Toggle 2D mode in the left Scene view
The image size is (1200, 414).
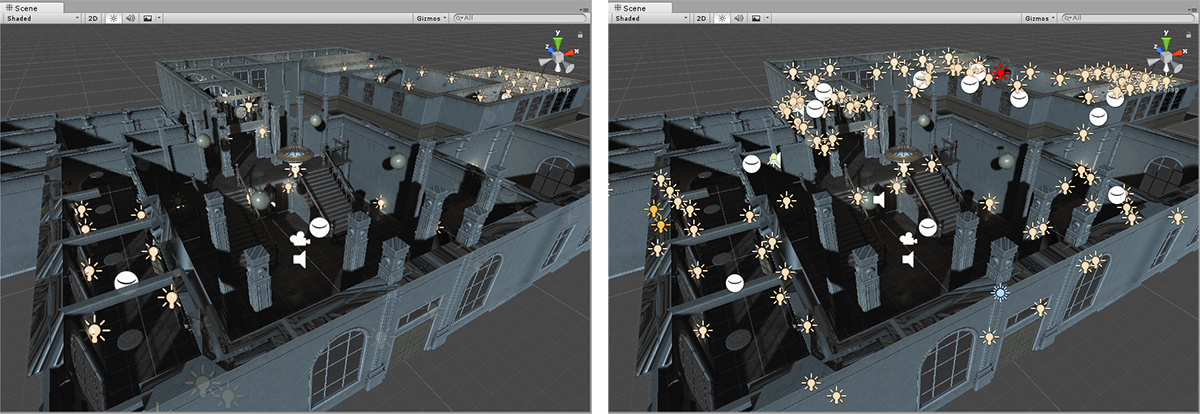[x=93, y=18]
